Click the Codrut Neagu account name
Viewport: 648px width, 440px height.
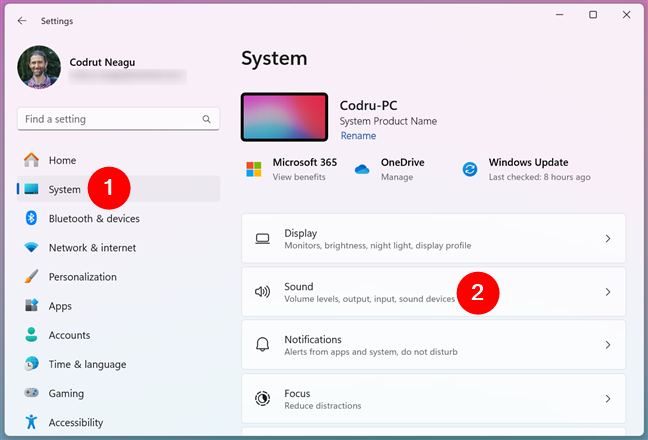[102, 62]
